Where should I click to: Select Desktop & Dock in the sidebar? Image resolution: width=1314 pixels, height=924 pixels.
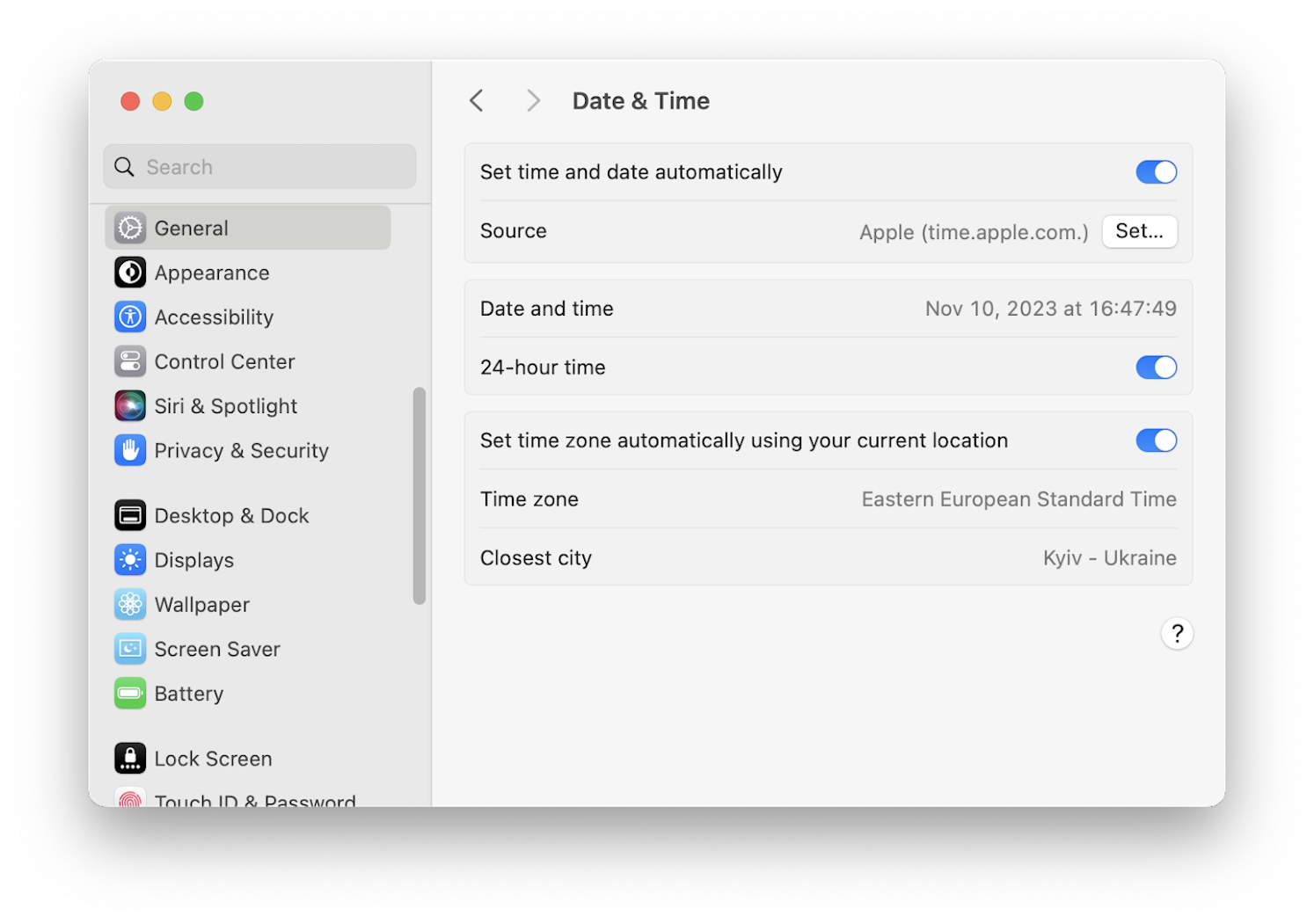click(x=129, y=515)
